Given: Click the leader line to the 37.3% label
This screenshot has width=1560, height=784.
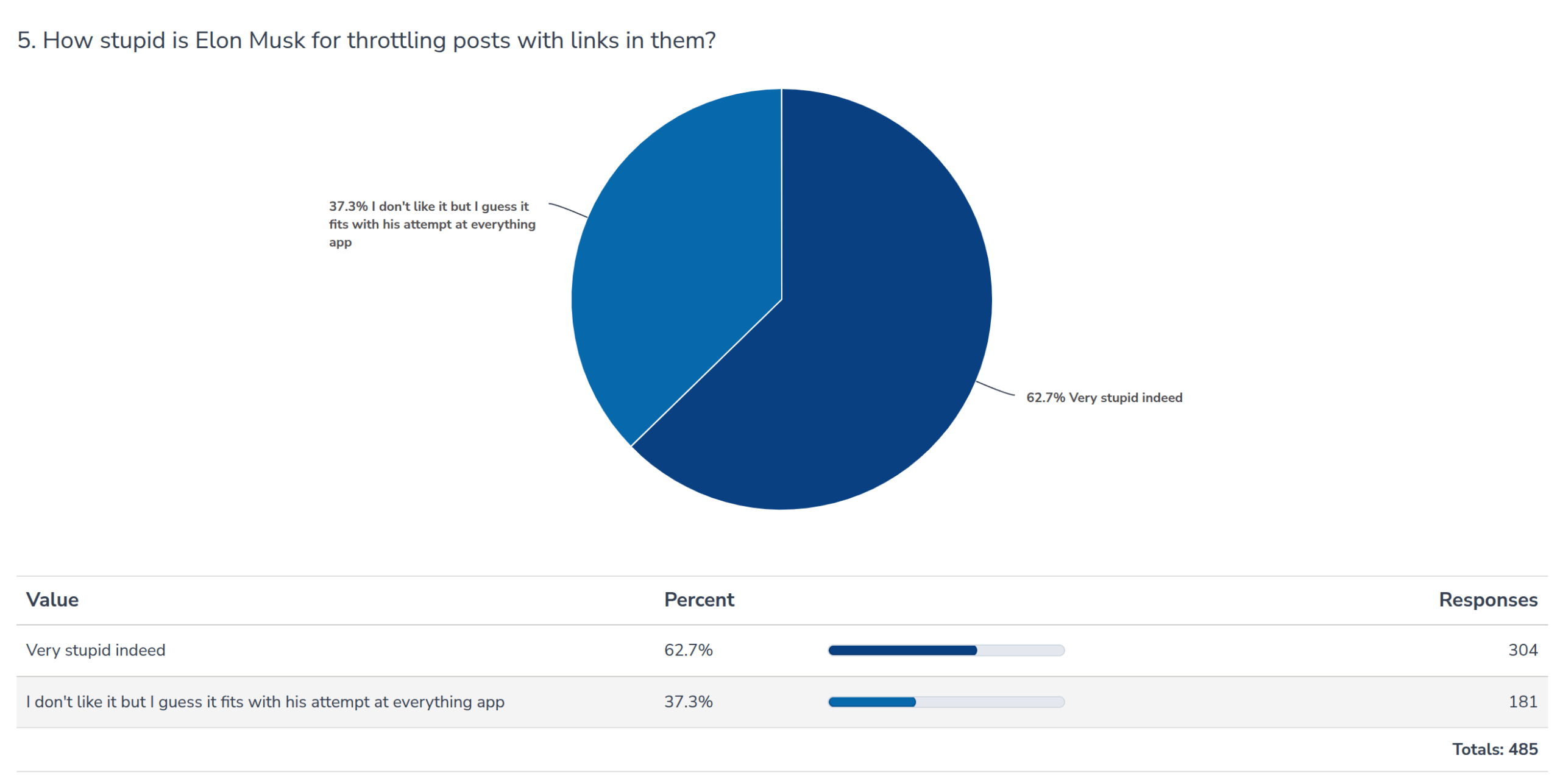Looking at the screenshot, I should 568,210.
